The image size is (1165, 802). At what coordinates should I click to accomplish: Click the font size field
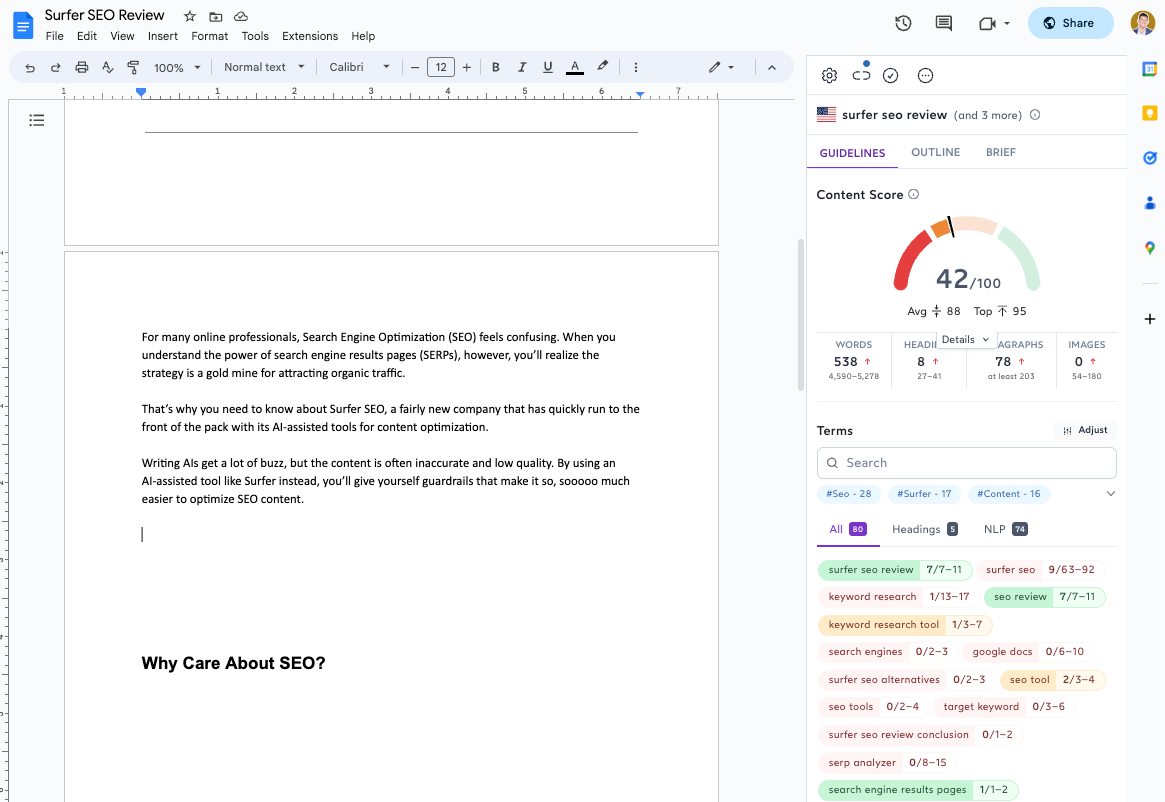(x=441, y=68)
